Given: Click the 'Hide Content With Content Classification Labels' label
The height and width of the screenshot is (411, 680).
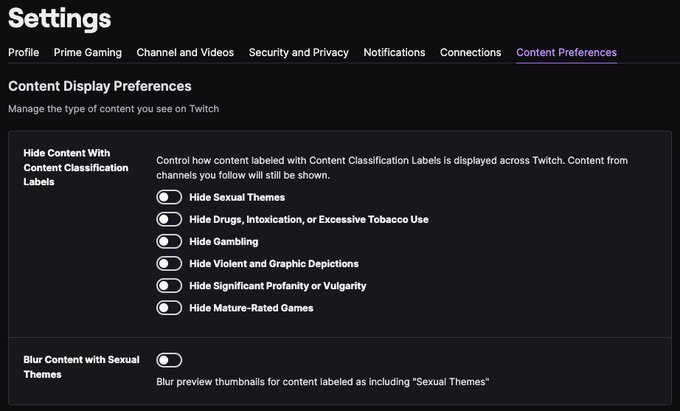Looking at the screenshot, I should click(76, 167).
